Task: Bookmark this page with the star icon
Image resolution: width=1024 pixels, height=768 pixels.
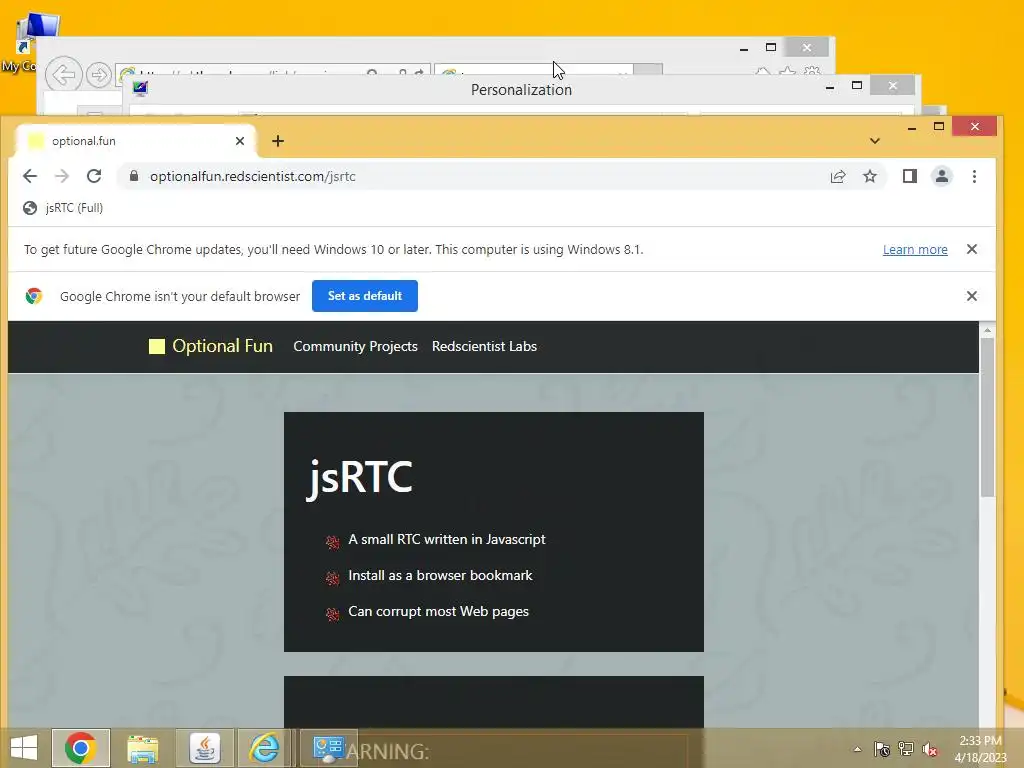Action: click(870, 176)
